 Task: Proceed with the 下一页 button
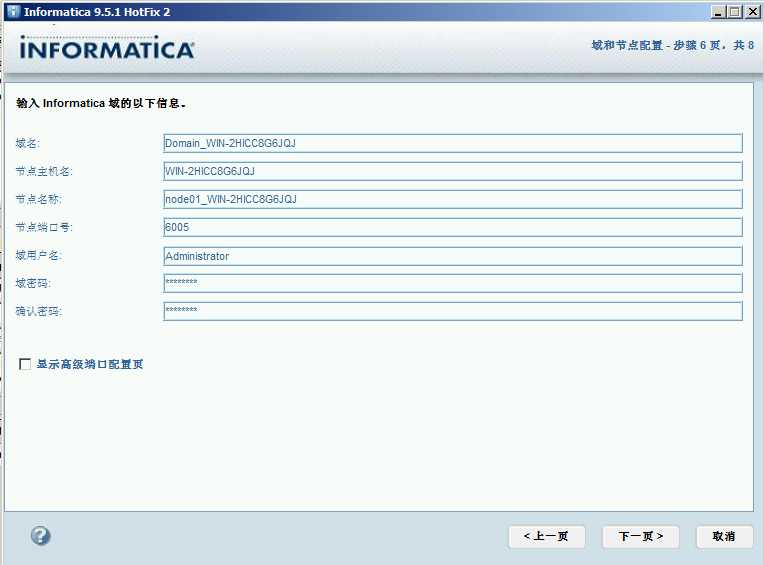click(641, 536)
